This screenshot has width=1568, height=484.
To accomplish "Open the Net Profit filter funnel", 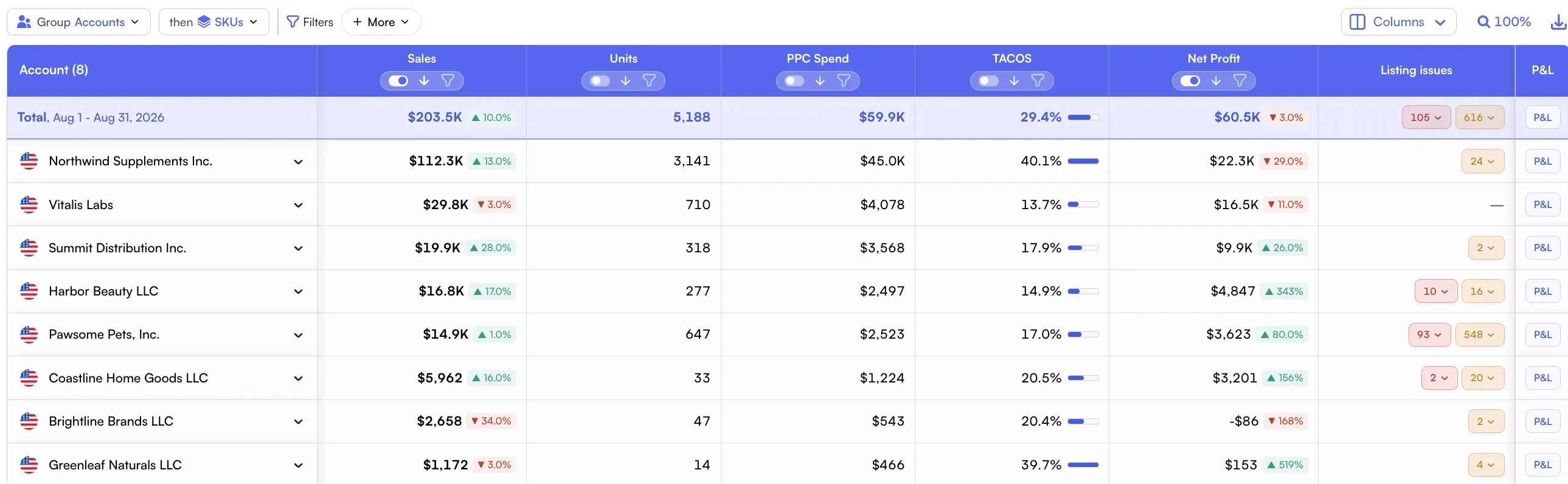I will [1240, 80].
